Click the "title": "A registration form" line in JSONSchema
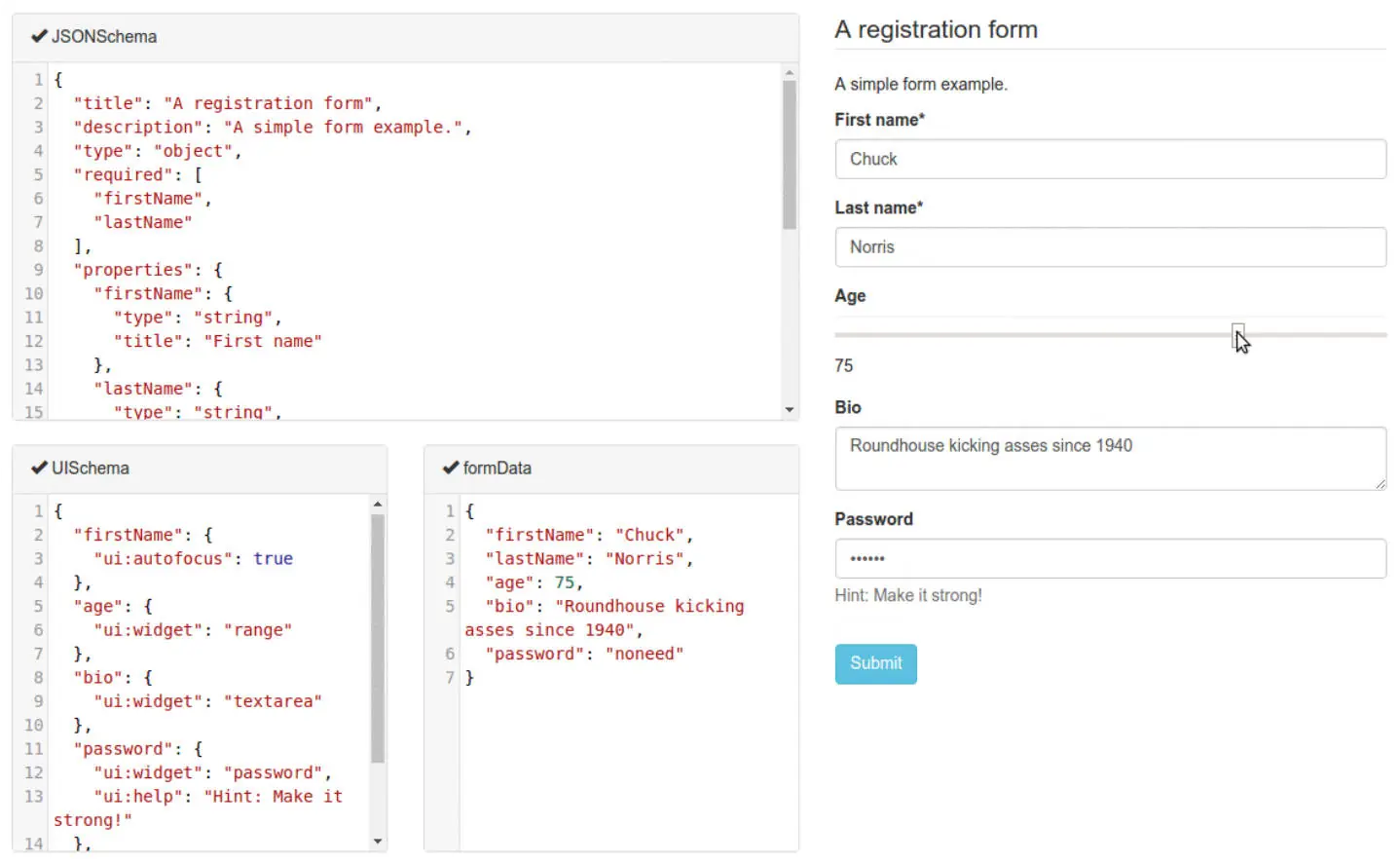 point(227,103)
